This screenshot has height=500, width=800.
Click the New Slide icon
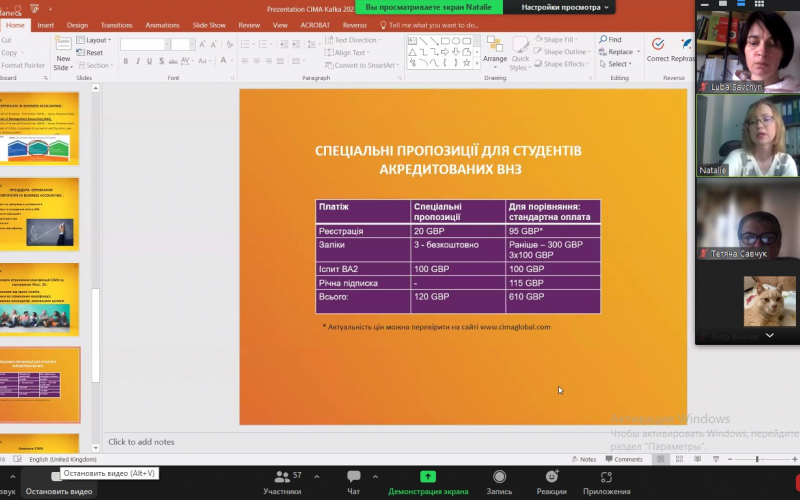(63, 44)
